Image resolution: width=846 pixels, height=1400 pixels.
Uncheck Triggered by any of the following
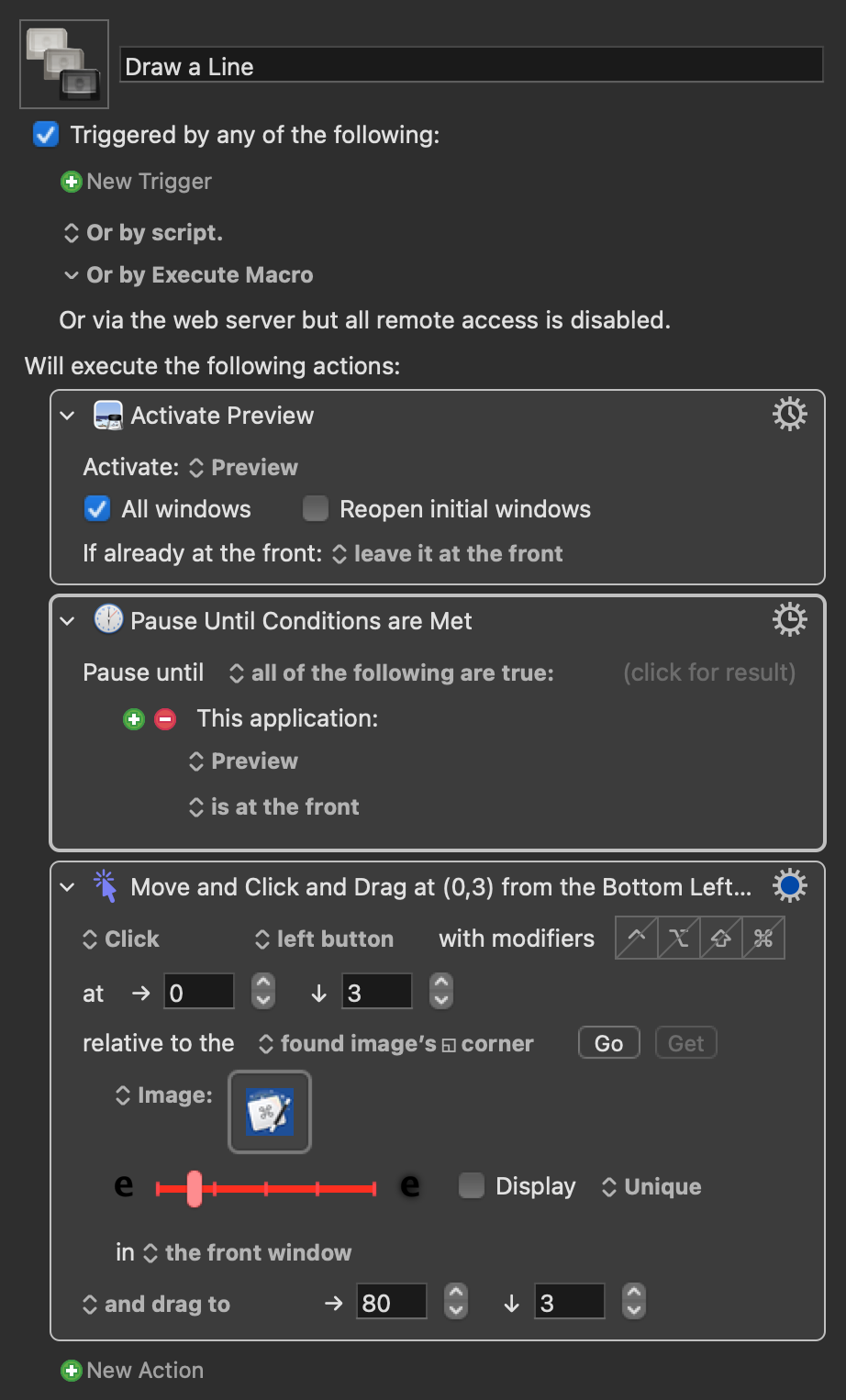(46, 135)
